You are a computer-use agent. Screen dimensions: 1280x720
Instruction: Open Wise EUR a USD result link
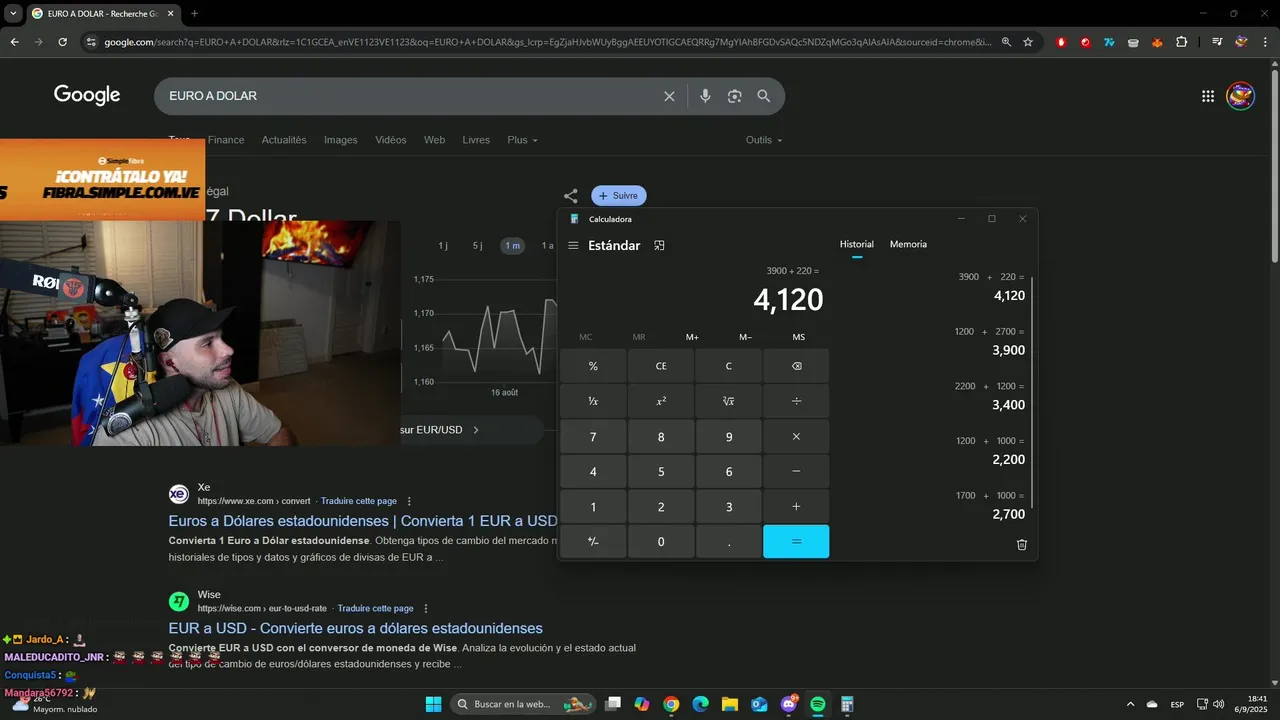pos(355,628)
